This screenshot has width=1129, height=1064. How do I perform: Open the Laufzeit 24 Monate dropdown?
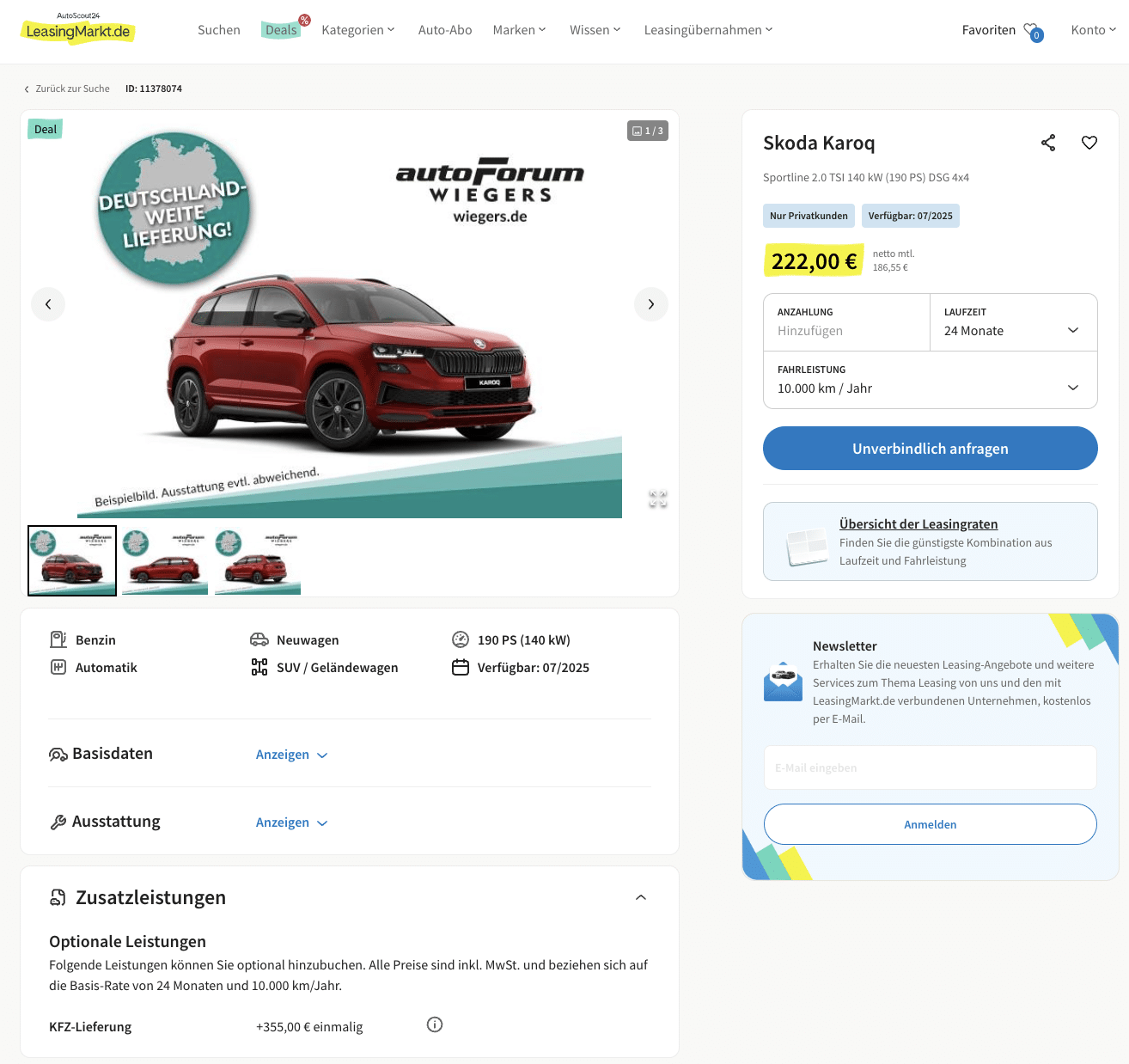tap(1014, 322)
